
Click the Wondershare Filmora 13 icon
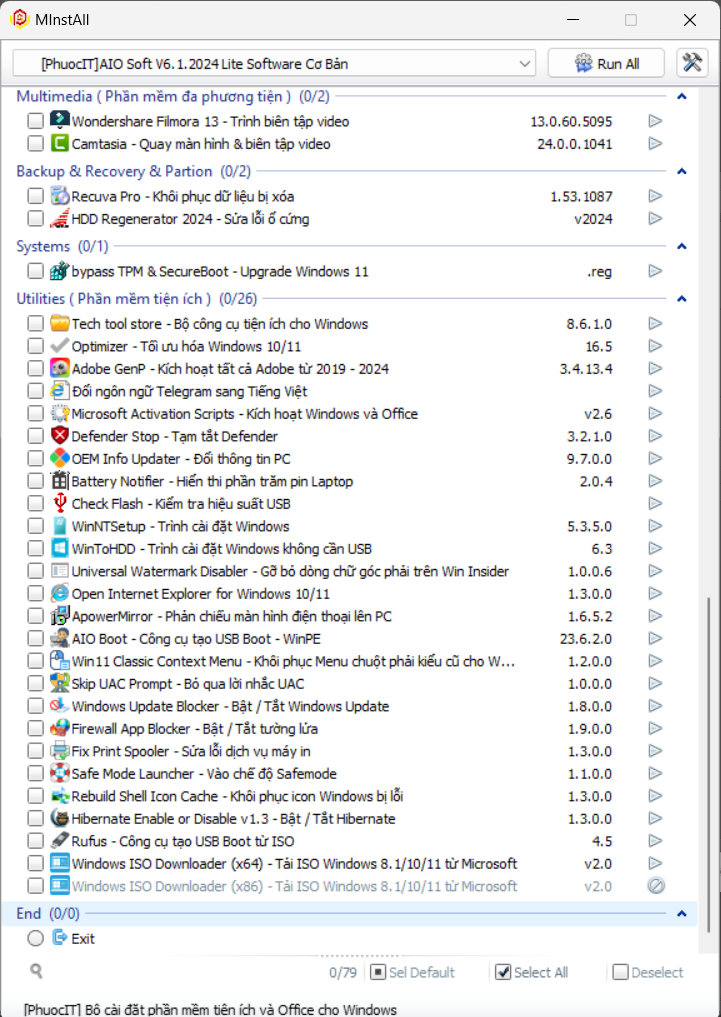coord(60,121)
